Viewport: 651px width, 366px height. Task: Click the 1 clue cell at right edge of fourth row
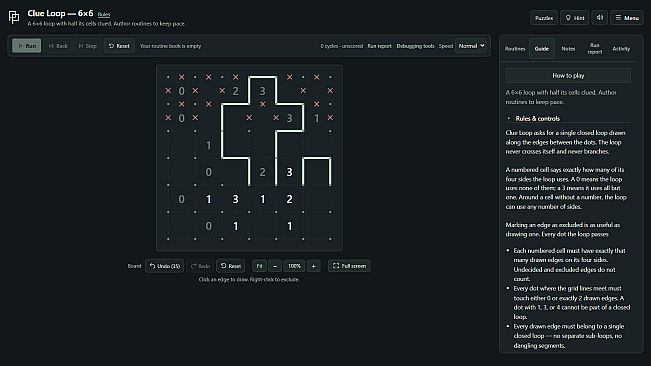[316, 118]
